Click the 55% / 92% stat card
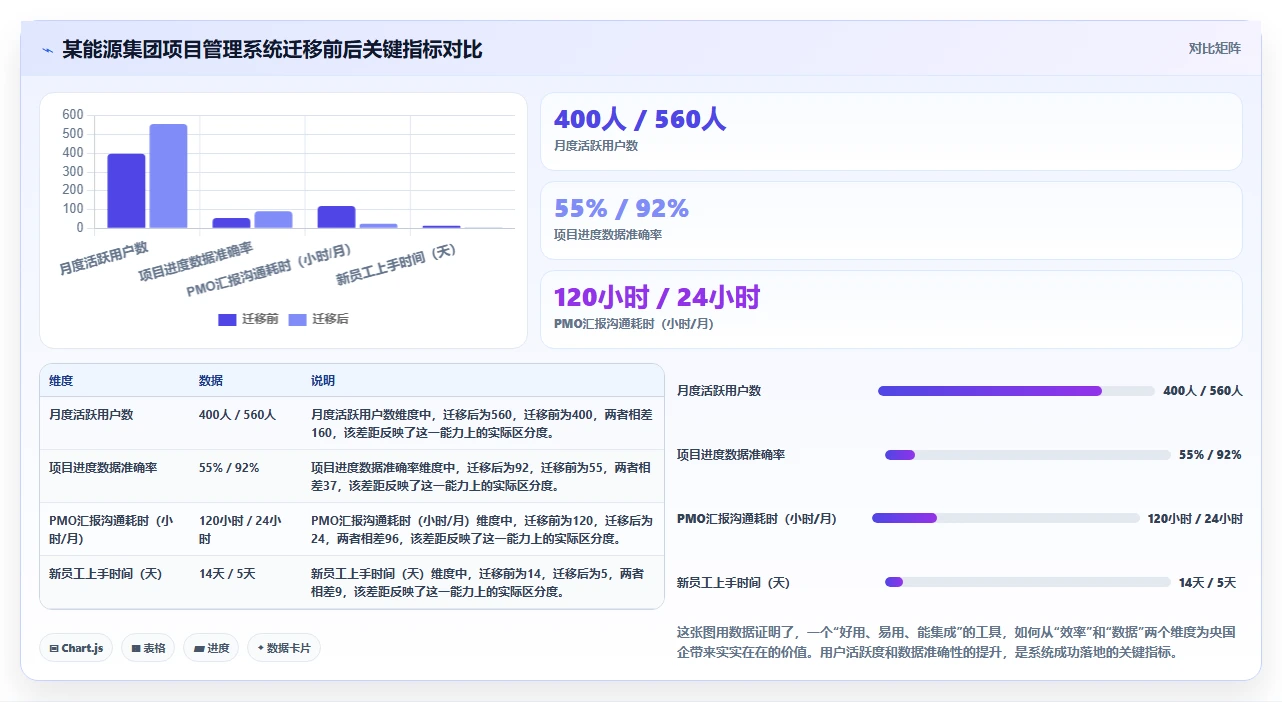Image resolution: width=1282 pixels, height=702 pixels. tap(891, 221)
